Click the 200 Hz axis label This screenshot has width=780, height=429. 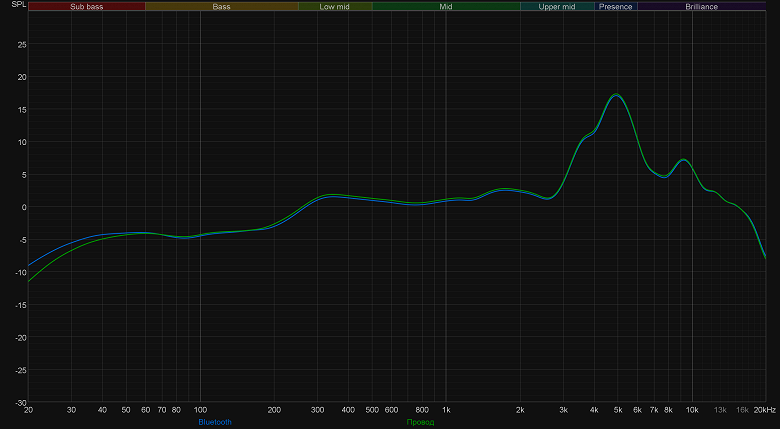274,410
